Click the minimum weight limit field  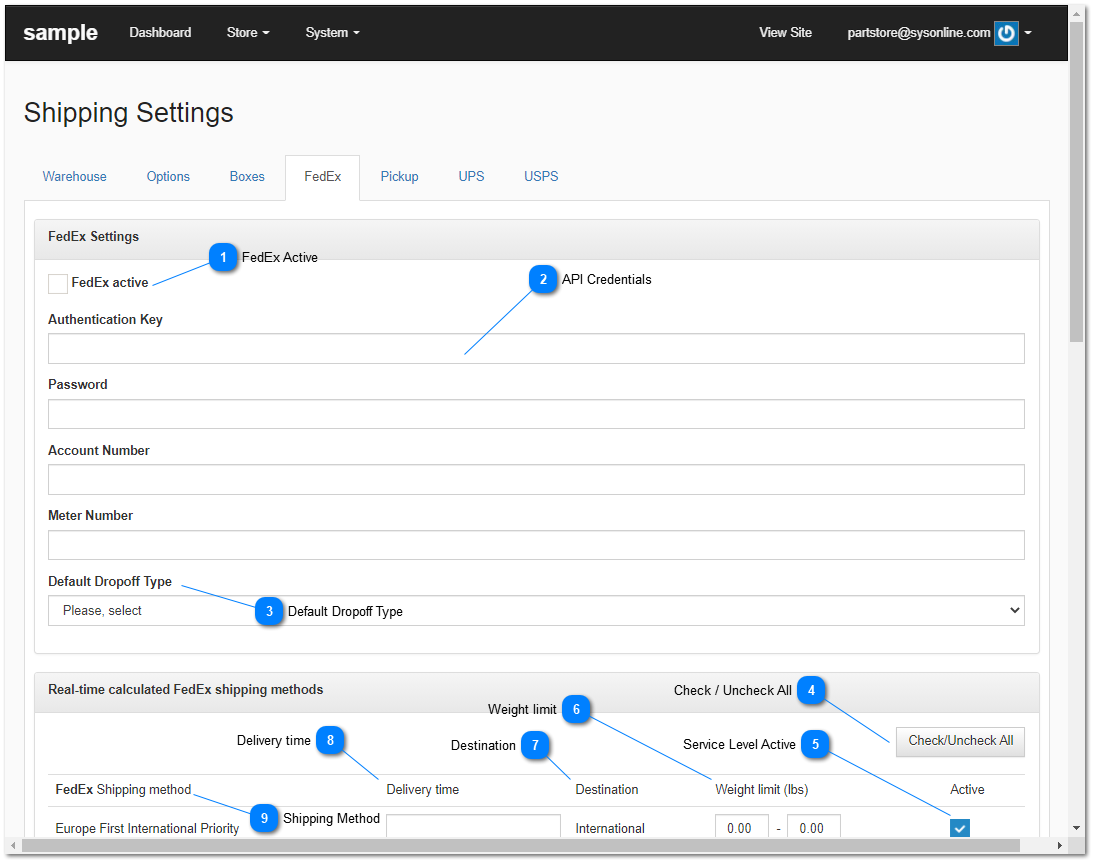coord(742,827)
